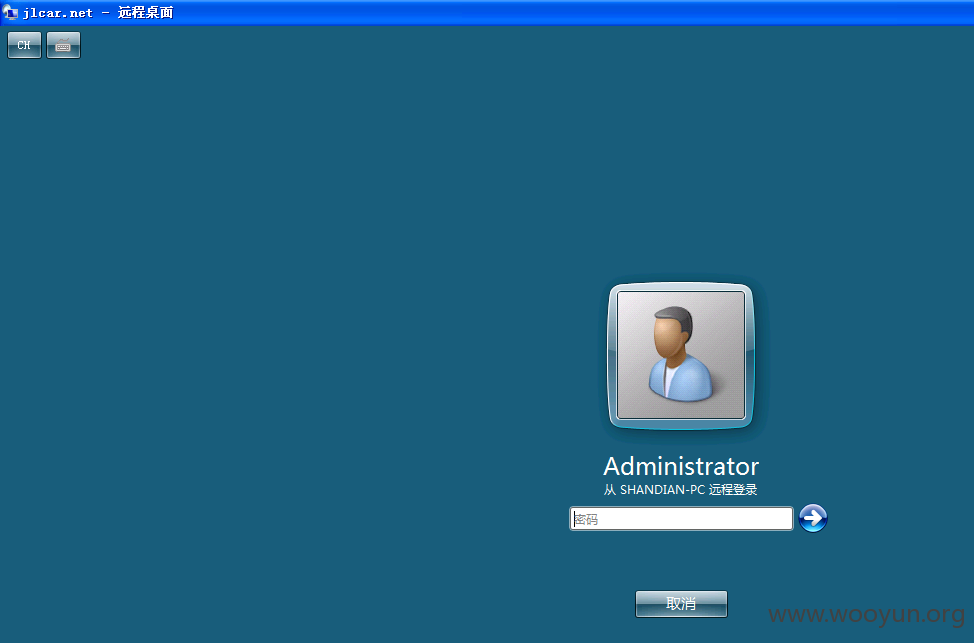Image resolution: width=974 pixels, height=643 pixels.
Task: Click the remote desktop title bar icon
Action: point(10,12)
